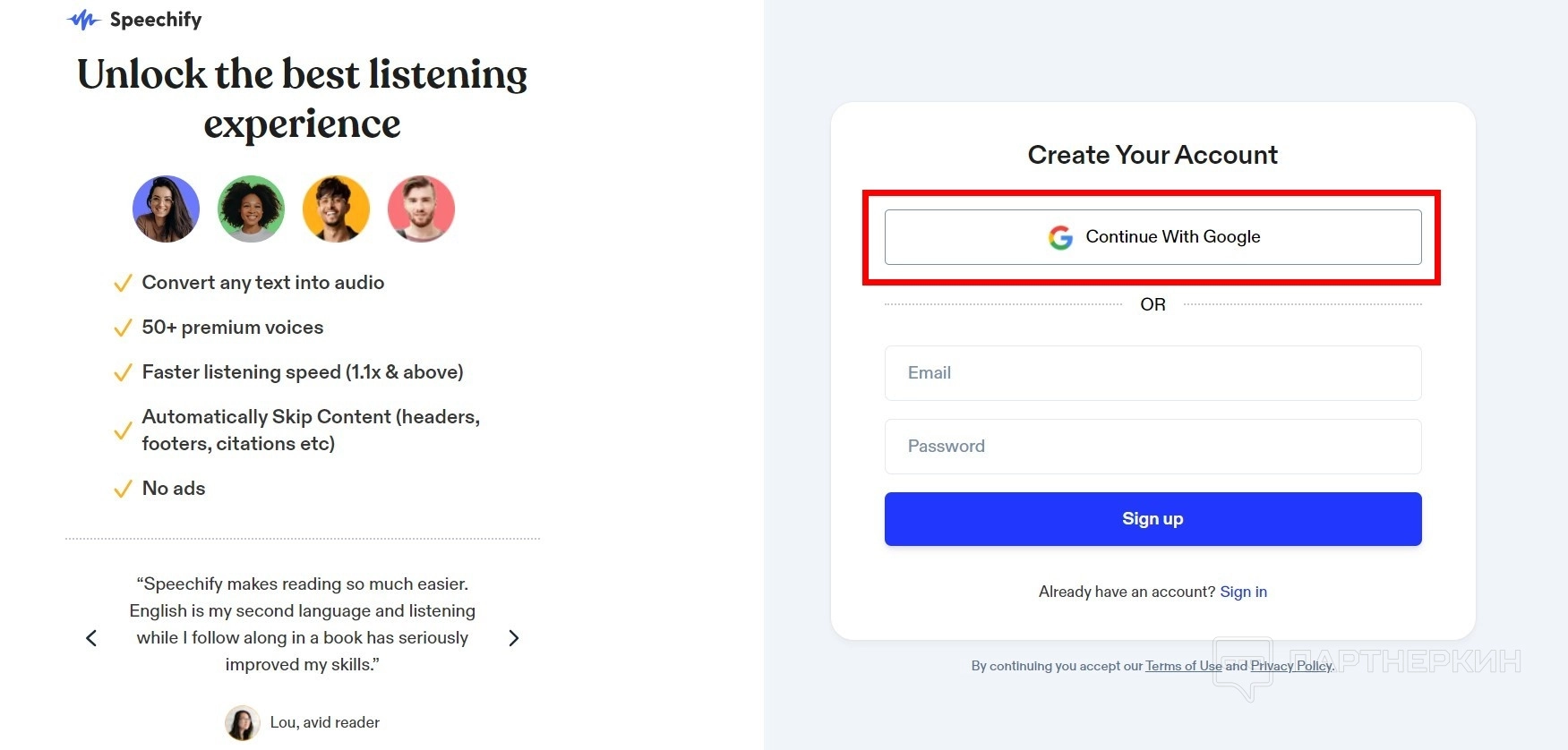Click the green-background woman avatar
The image size is (1568, 750).
(x=252, y=209)
